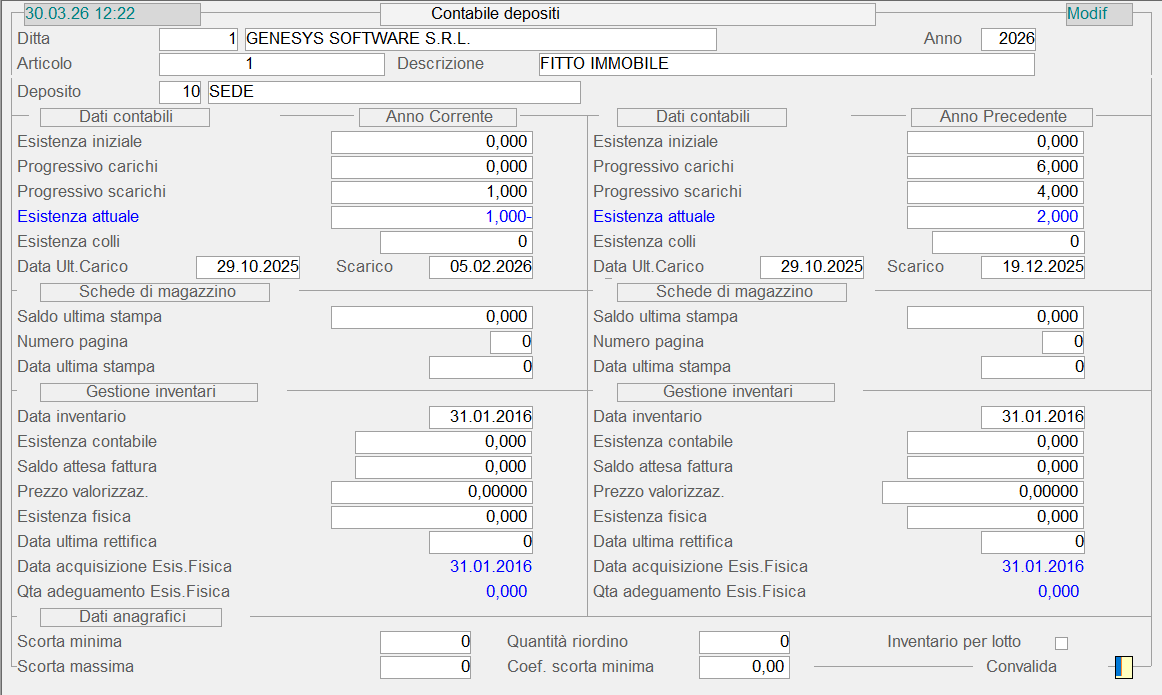
Task: Click the Scorta minima field
Action: 425,642
